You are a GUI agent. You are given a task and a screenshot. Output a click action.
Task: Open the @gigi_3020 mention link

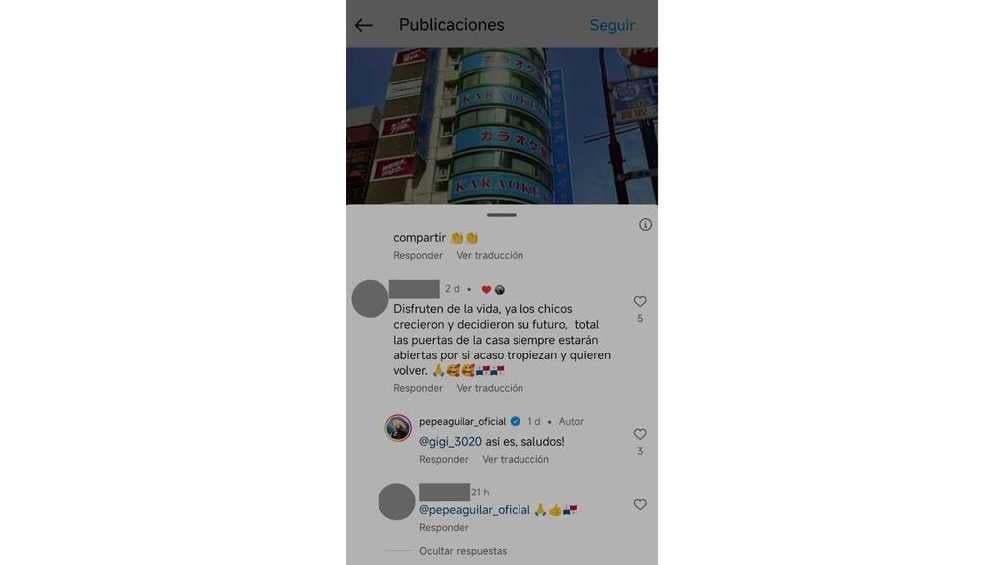point(450,442)
